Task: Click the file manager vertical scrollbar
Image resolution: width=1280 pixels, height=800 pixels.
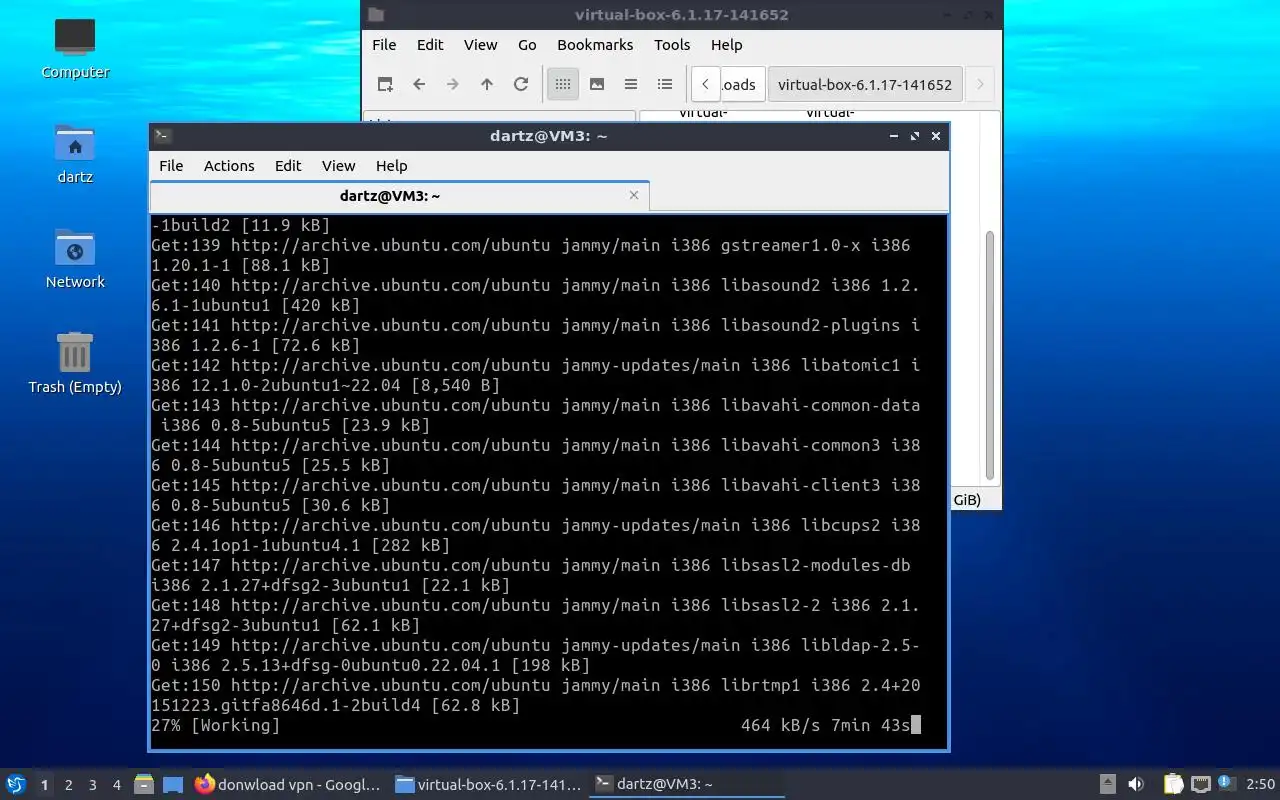Action: [x=990, y=355]
